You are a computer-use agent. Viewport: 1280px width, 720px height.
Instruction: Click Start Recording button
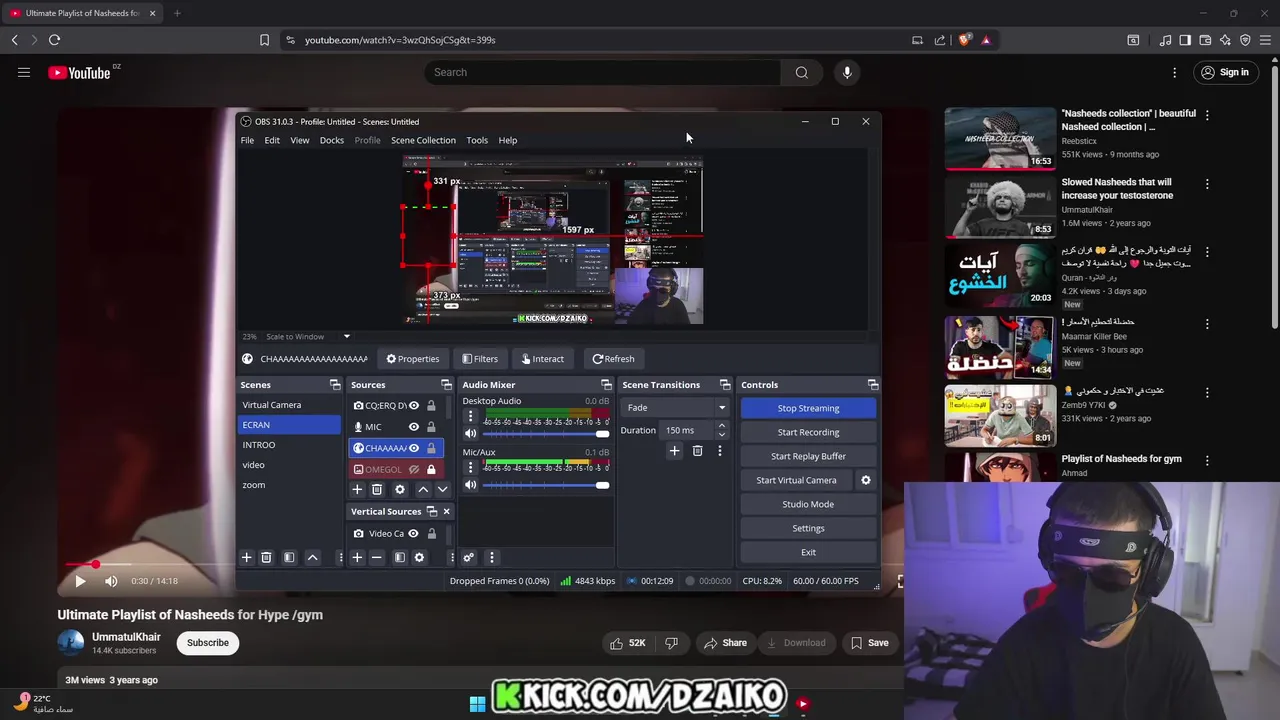pos(808,432)
